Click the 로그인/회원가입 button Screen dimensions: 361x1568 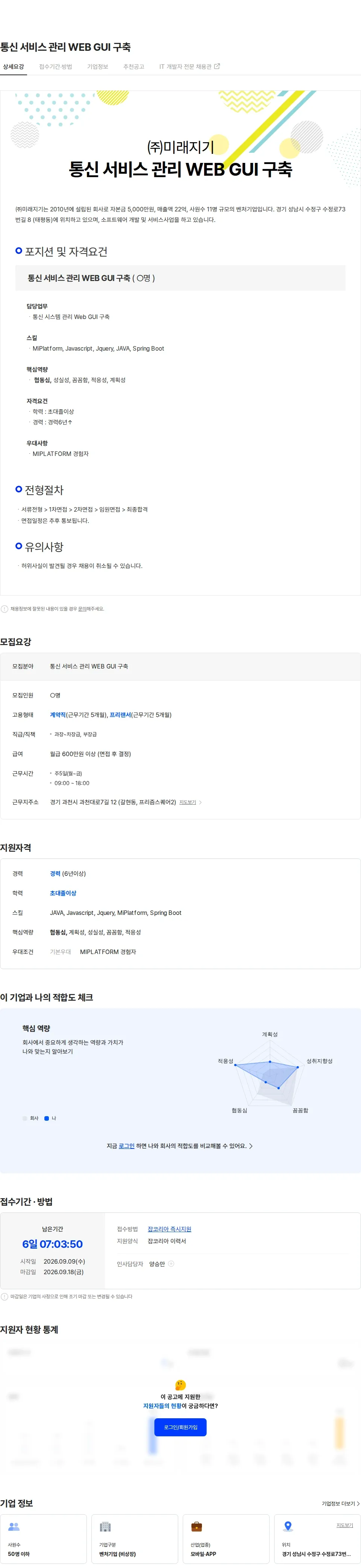(180, 1427)
